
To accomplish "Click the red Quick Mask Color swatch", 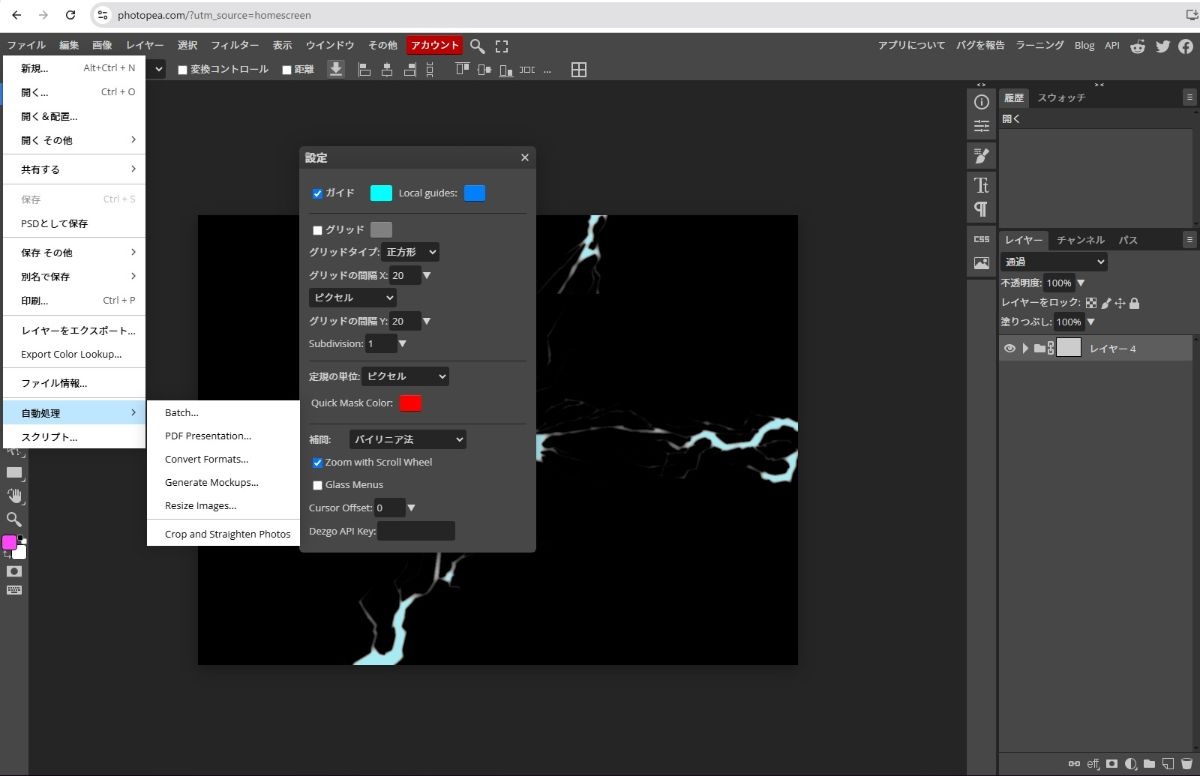I will click(410, 403).
